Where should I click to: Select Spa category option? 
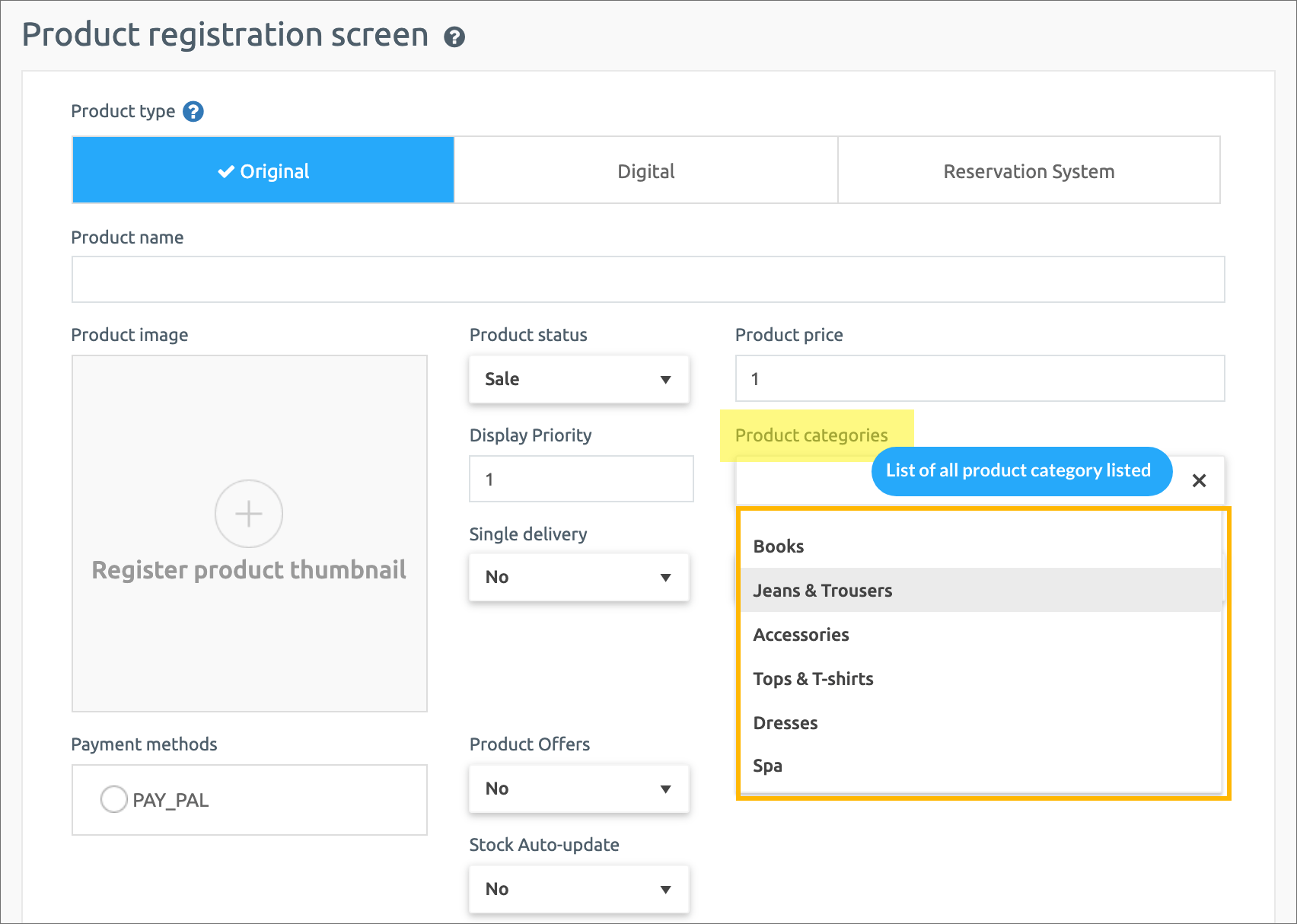[767, 766]
